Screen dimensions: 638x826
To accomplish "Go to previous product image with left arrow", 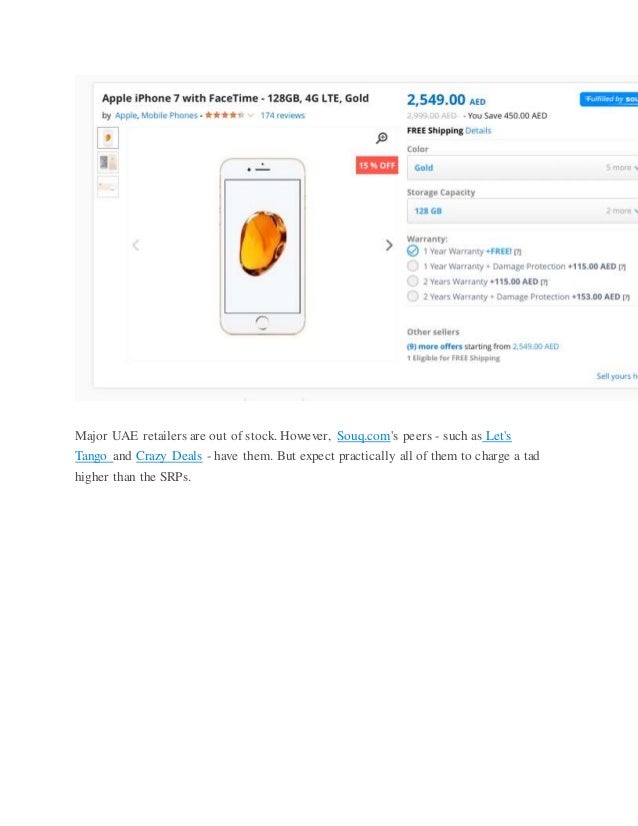I will click(x=135, y=245).
